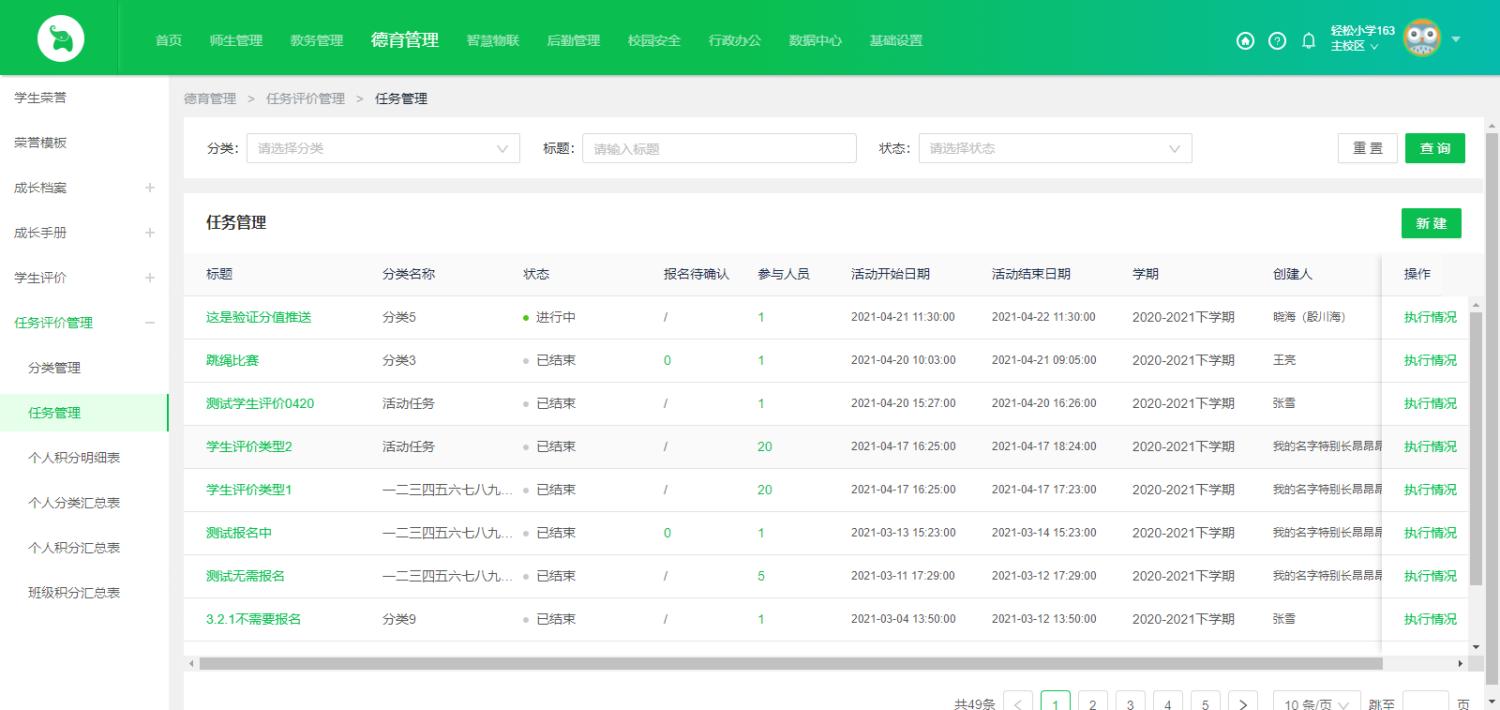
Task: Open the 状态 status dropdown
Action: (x=1055, y=147)
